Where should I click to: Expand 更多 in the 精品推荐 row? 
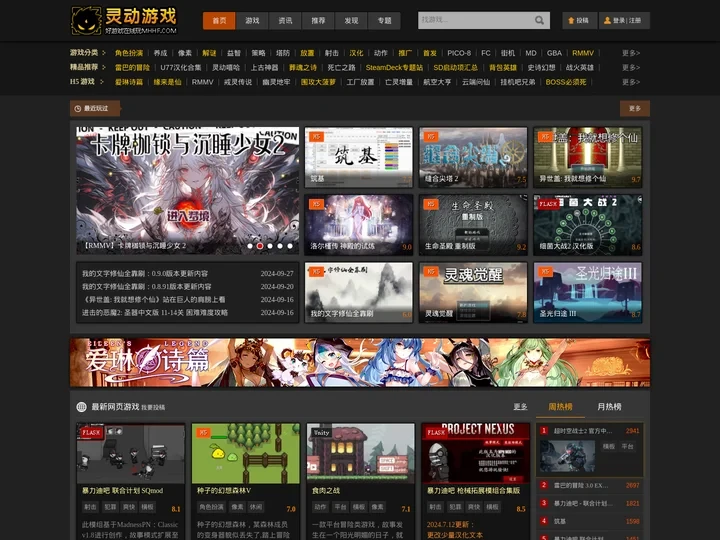pyautogui.click(x=631, y=68)
